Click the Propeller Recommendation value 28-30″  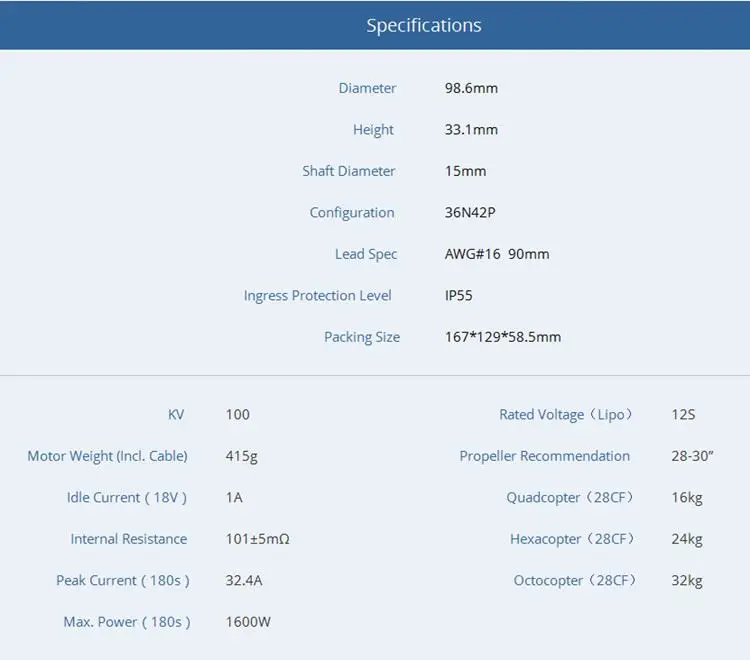point(692,456)
